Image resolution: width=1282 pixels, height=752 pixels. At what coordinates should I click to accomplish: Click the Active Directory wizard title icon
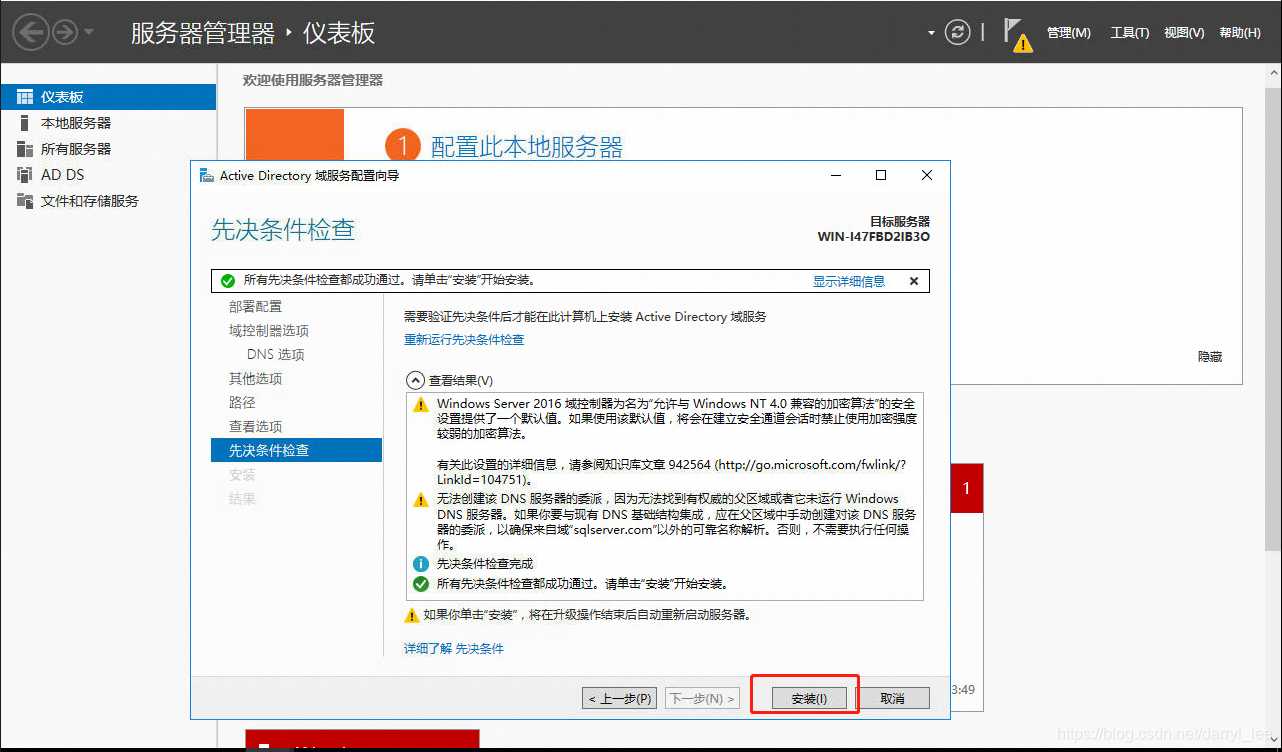point(206,175)
